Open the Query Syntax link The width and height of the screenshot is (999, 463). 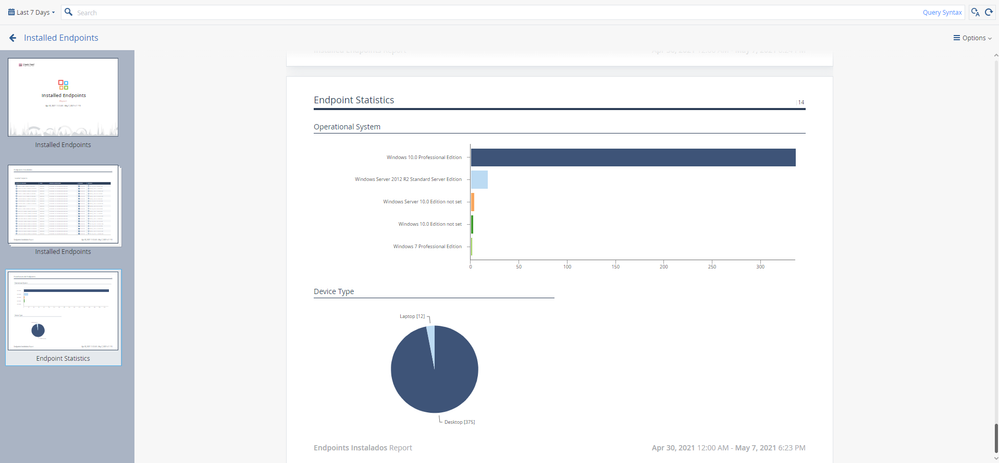[942, 13]
